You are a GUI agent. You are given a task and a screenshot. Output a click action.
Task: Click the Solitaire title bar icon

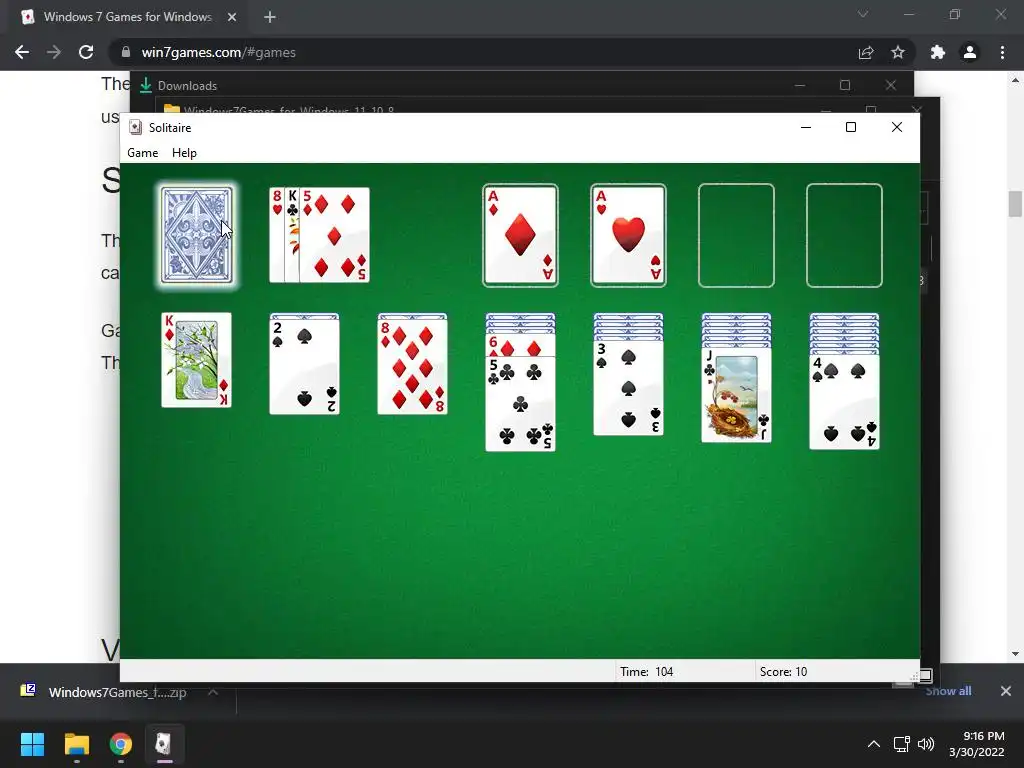135,127
